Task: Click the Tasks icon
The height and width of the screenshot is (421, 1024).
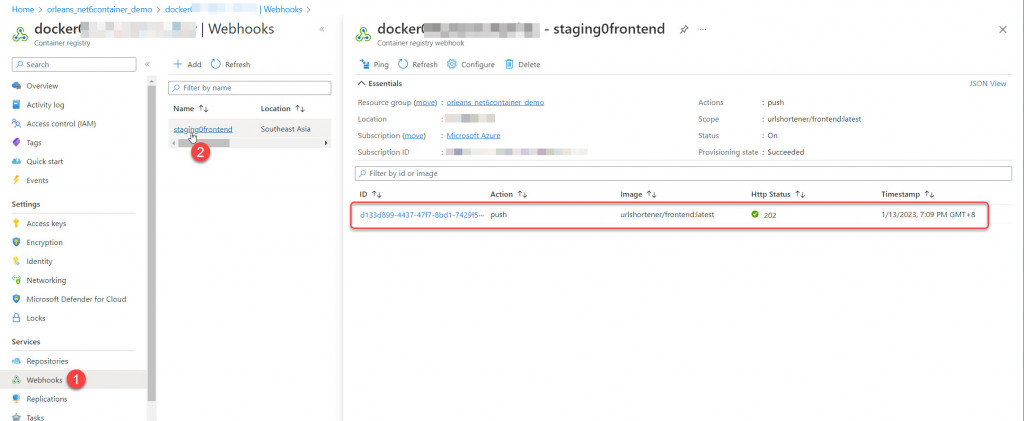Action: click(x=17, y=416)
